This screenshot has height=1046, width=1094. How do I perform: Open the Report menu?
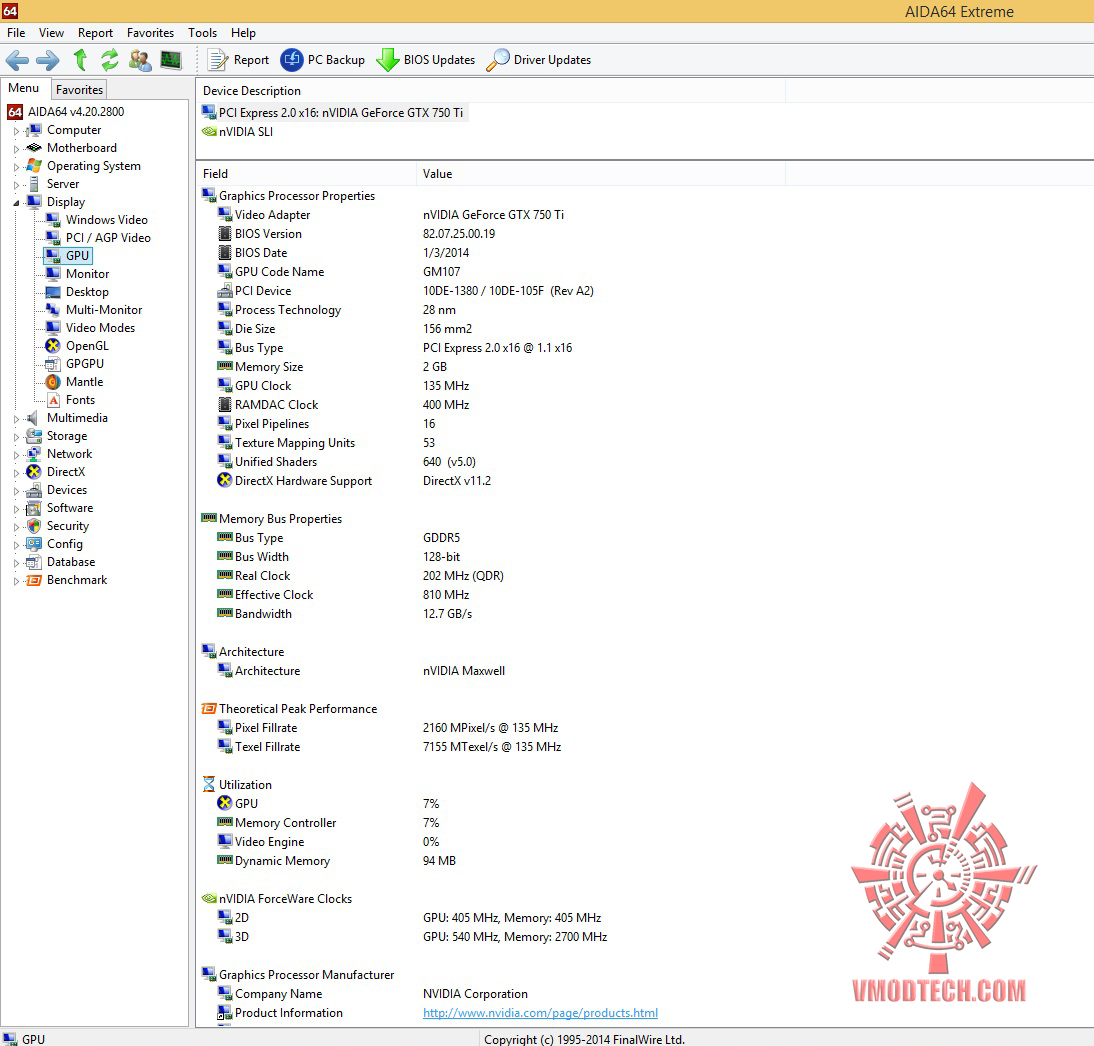coord(95,33)
